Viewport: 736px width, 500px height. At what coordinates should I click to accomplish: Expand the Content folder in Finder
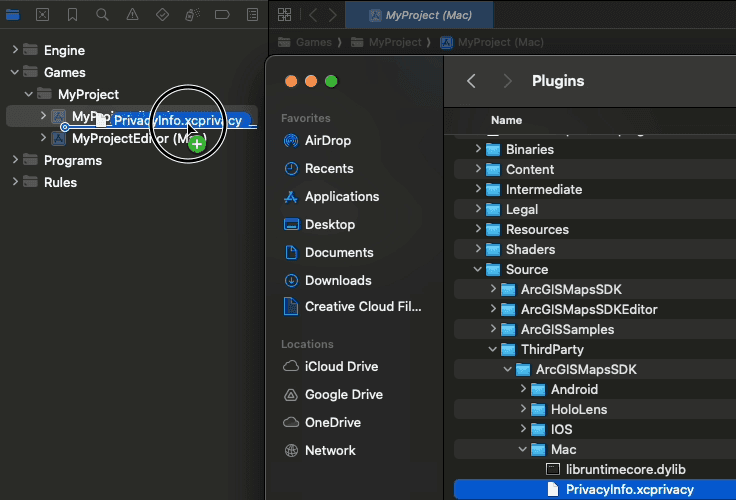478,169
